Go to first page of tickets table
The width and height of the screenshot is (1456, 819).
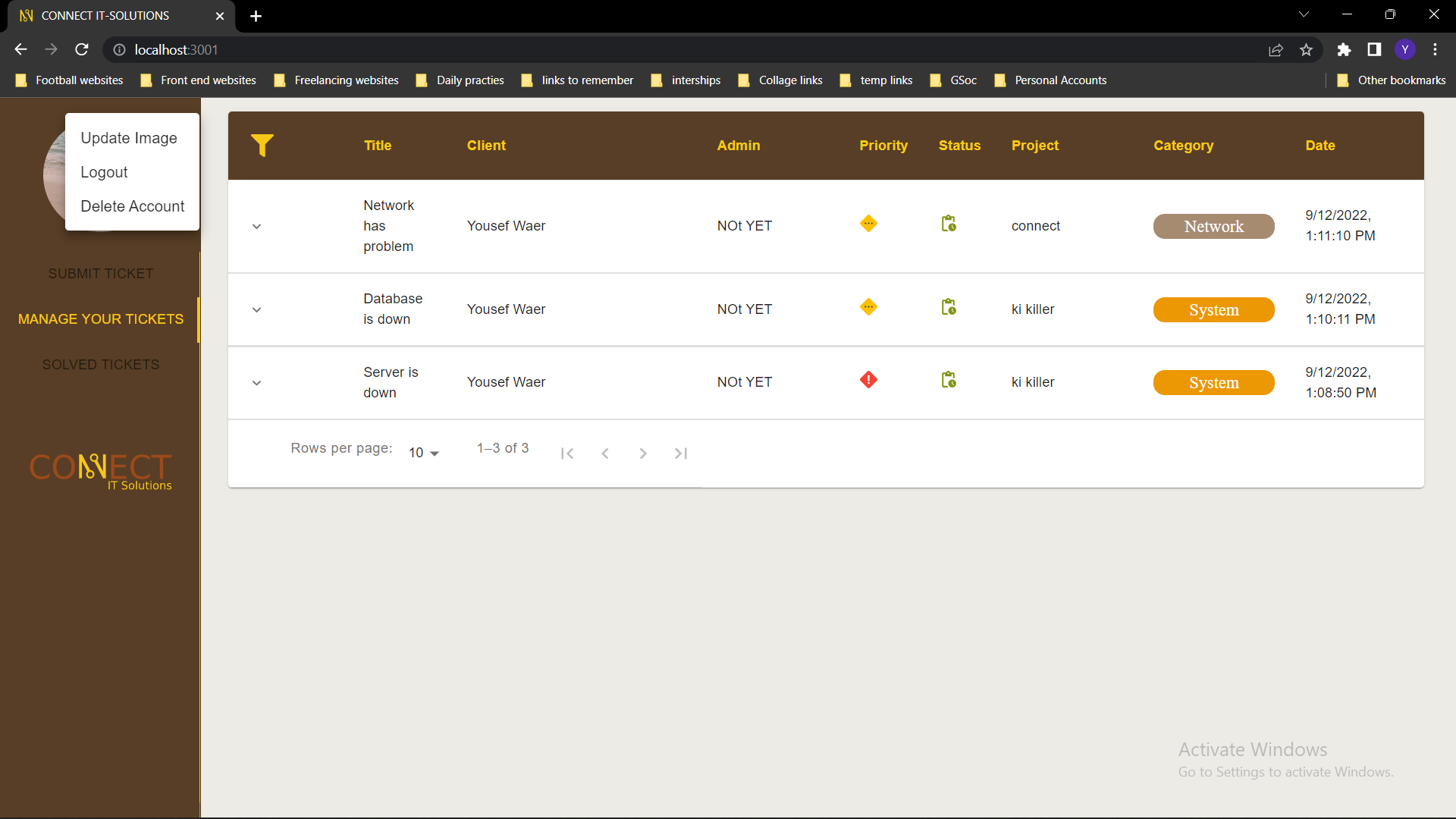[566, 453]
